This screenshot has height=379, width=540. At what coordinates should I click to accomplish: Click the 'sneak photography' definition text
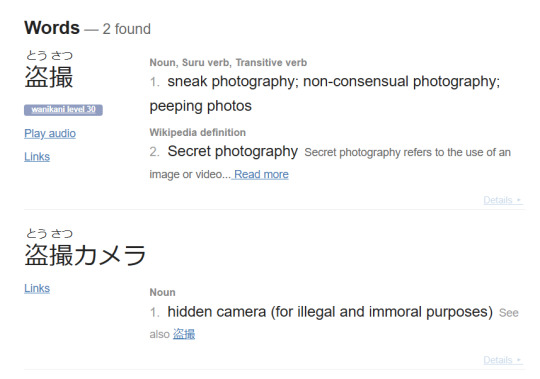232,82
